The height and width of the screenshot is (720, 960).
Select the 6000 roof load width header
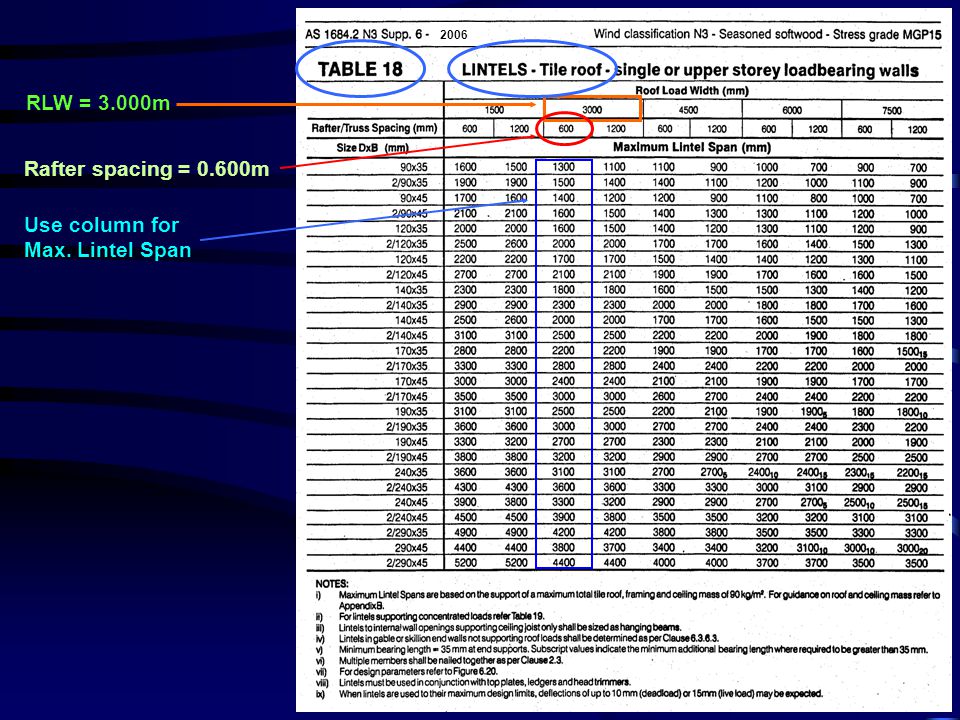792,110
